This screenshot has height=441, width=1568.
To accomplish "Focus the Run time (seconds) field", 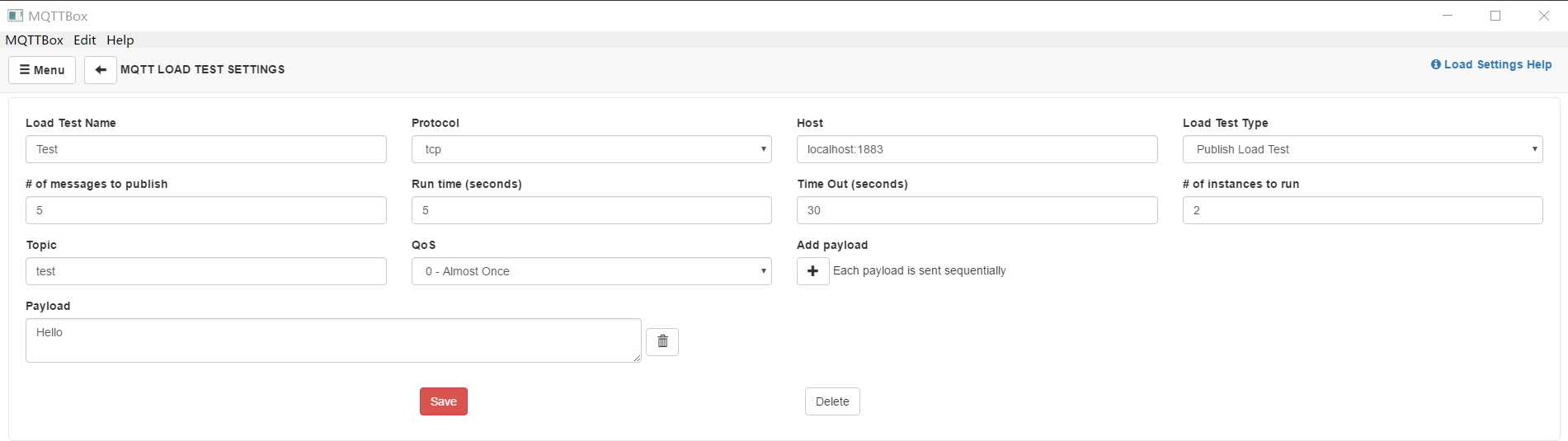I will point(591,210).
